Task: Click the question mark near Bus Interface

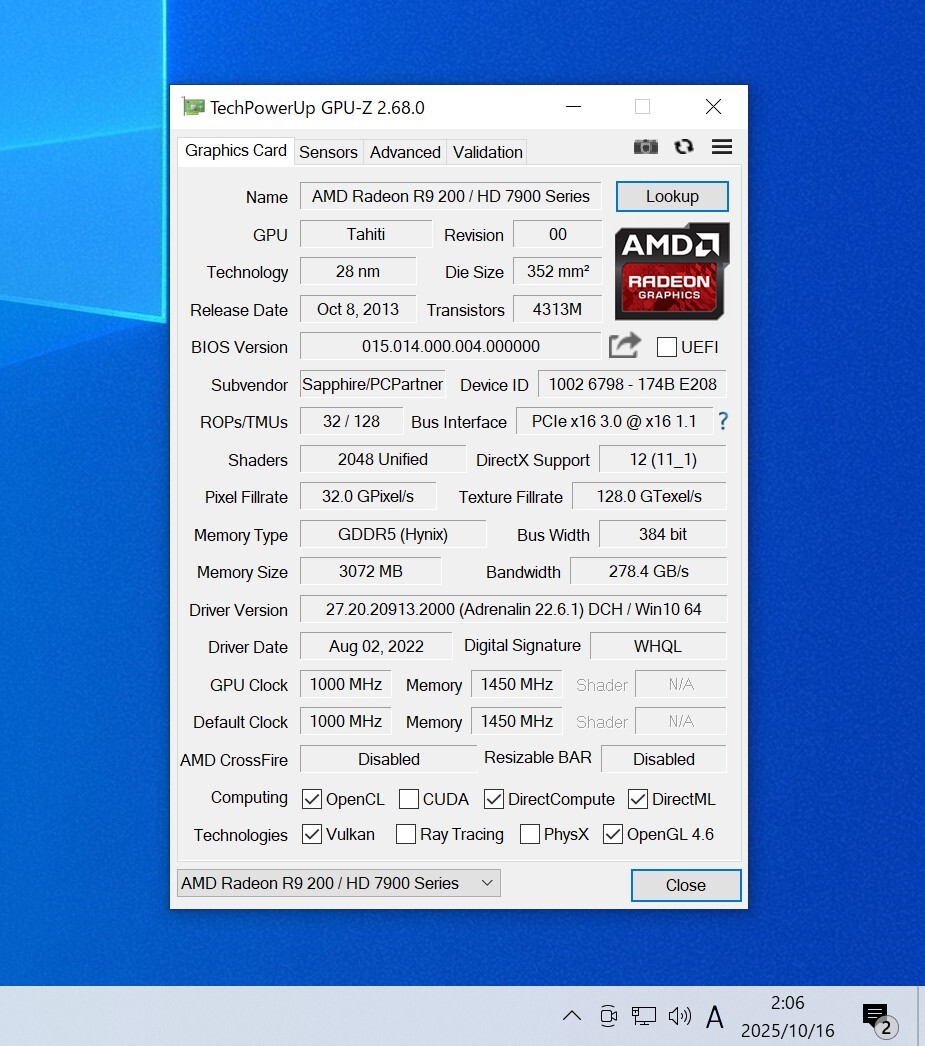Action: coord(723,421)
